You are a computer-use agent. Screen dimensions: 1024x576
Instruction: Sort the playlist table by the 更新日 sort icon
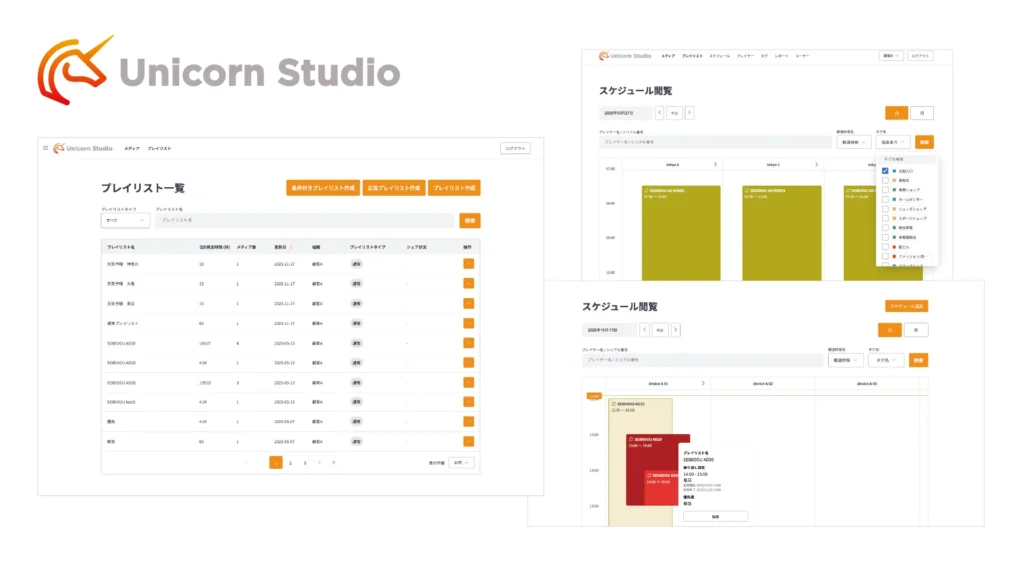click(291, 248)
